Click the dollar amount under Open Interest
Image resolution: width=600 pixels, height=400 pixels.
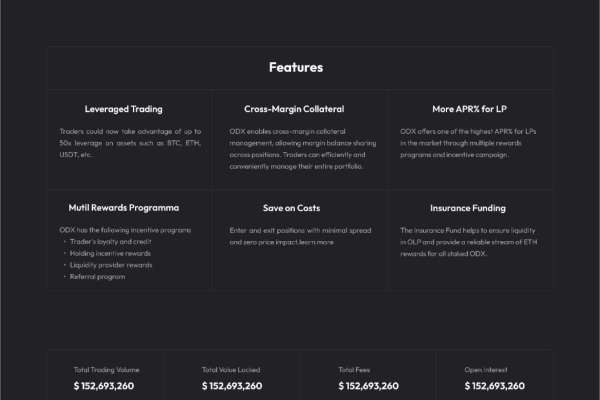494,386
